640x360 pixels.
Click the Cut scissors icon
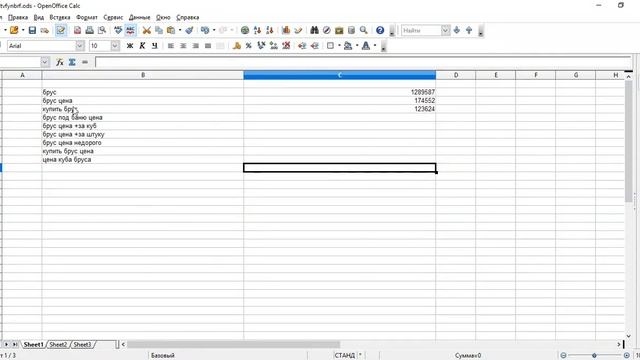click(x=147, y=30)
